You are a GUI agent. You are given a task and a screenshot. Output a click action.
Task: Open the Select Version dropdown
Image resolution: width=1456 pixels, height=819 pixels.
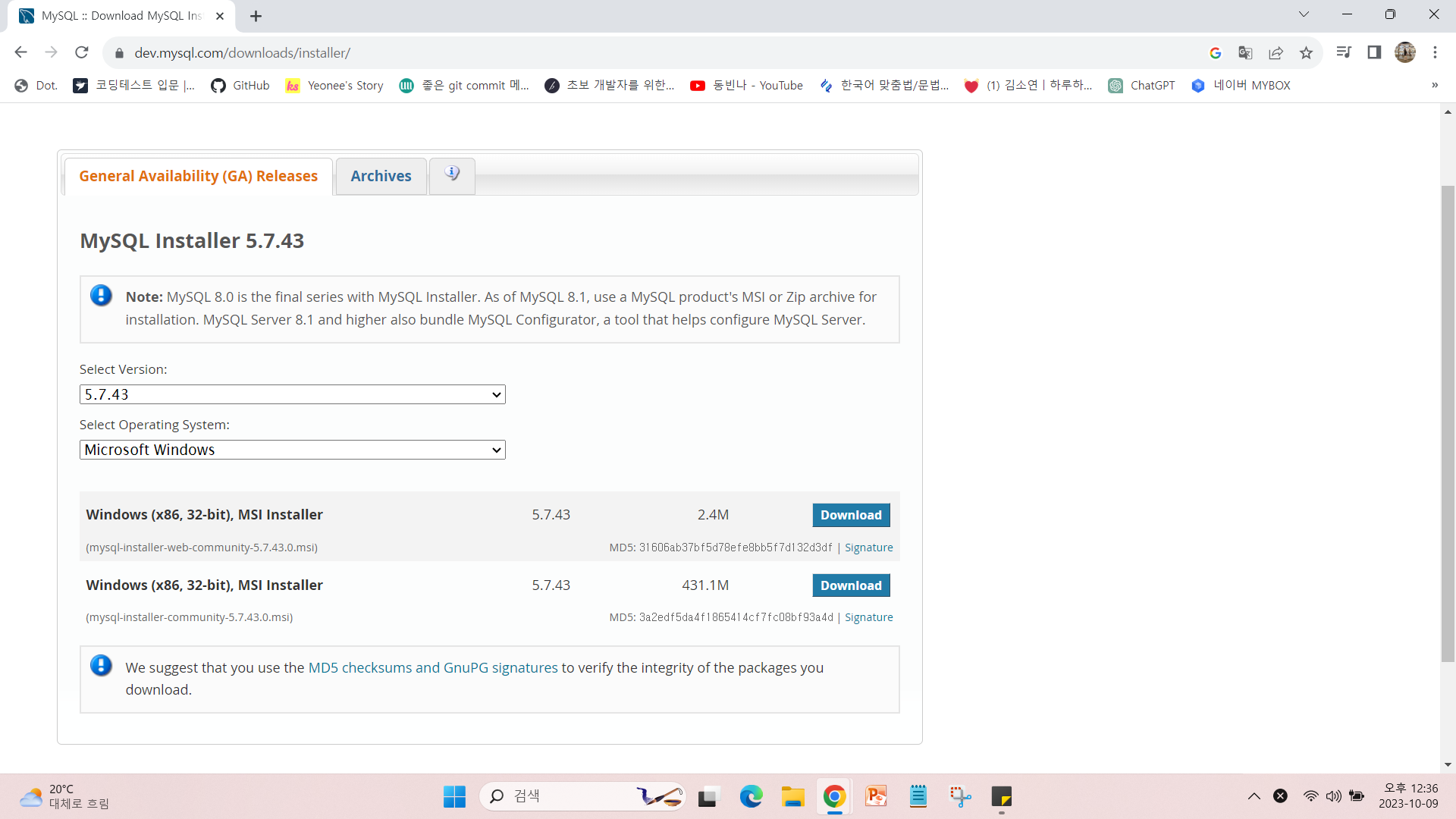click(292, 394)
